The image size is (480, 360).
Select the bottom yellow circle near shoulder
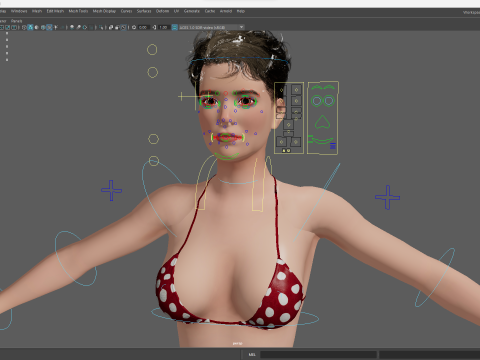(154, 161)
